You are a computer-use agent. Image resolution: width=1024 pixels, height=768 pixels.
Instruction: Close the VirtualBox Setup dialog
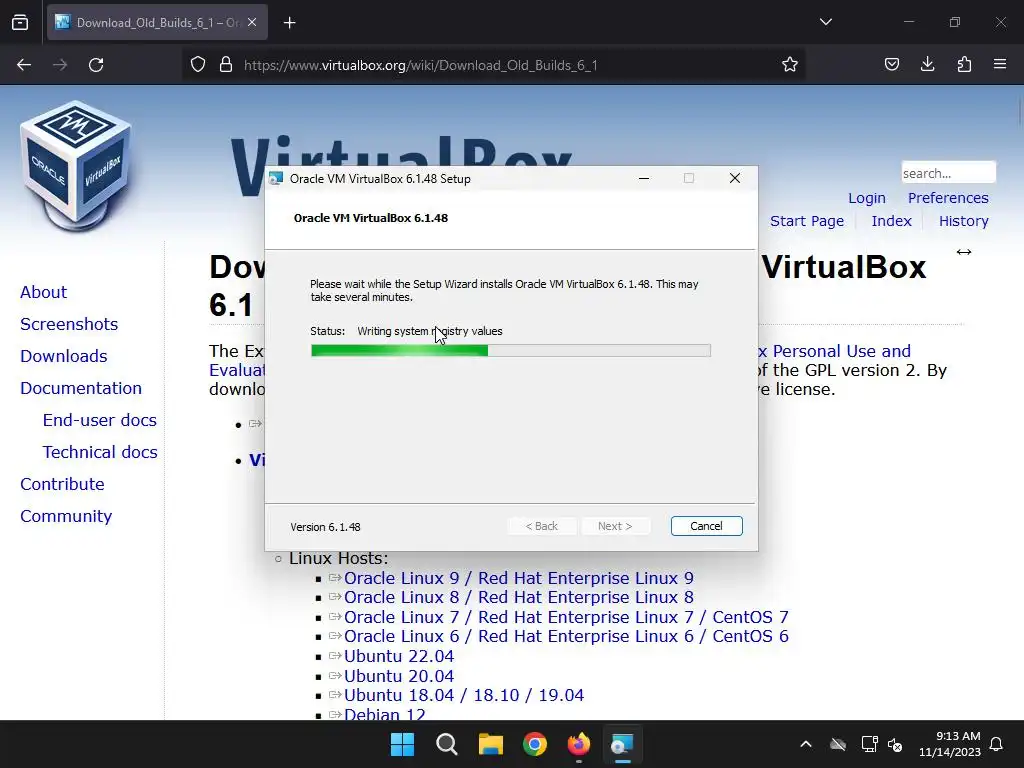(x=735, y=178)
